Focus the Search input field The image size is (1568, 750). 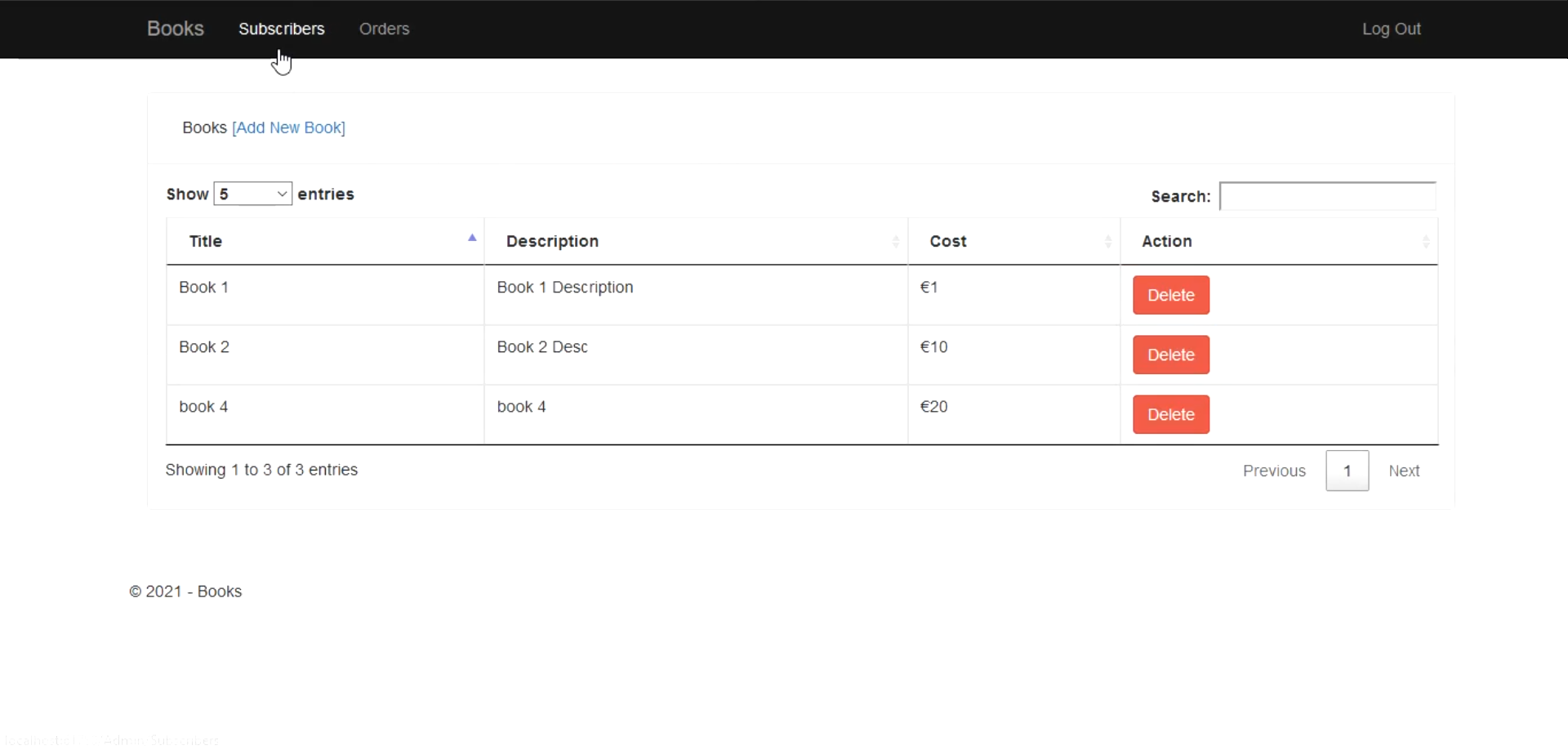(x=1327, y=196)
